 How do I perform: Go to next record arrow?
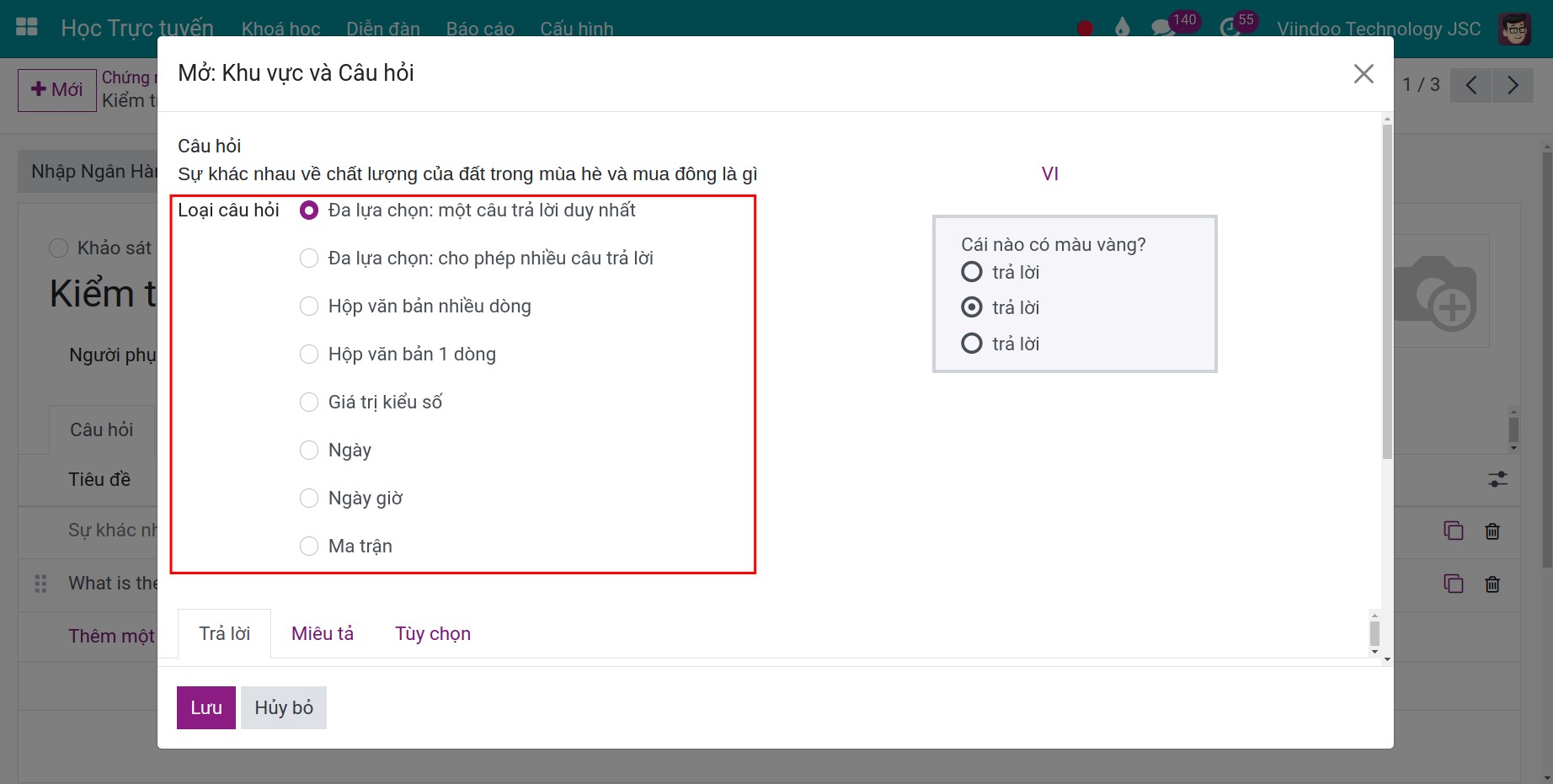(1513, 85)
